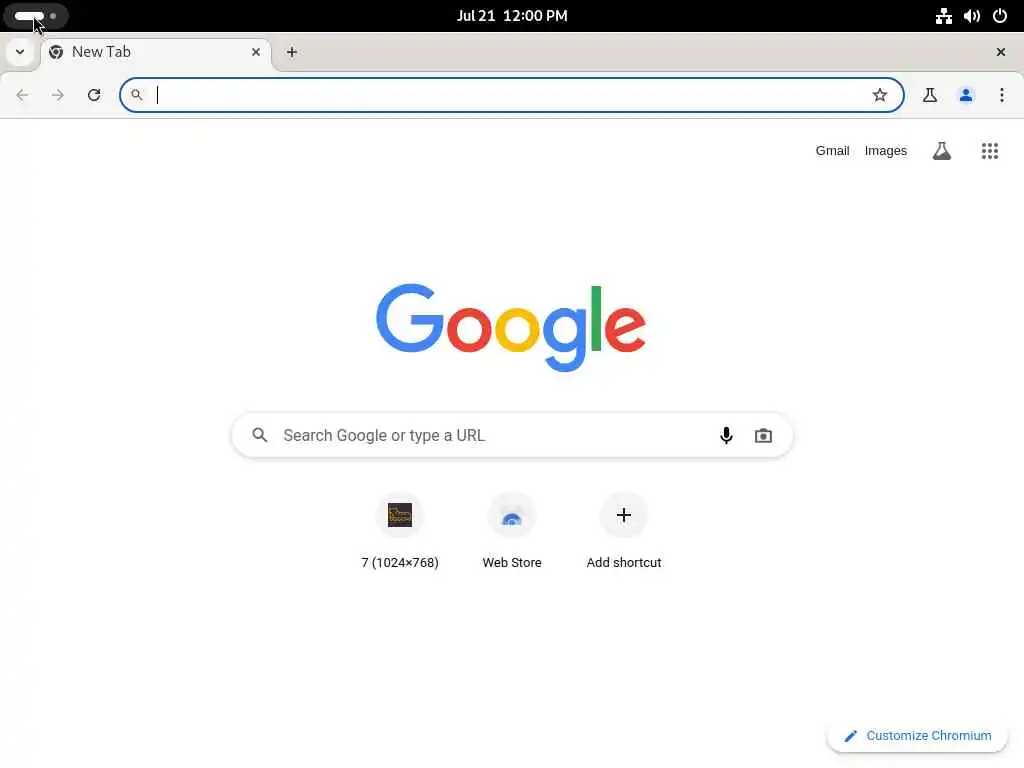This screenshot has height=768, width=1024.
Task: Focus the Search Google or type a URL box
Action: pos(512,435)
